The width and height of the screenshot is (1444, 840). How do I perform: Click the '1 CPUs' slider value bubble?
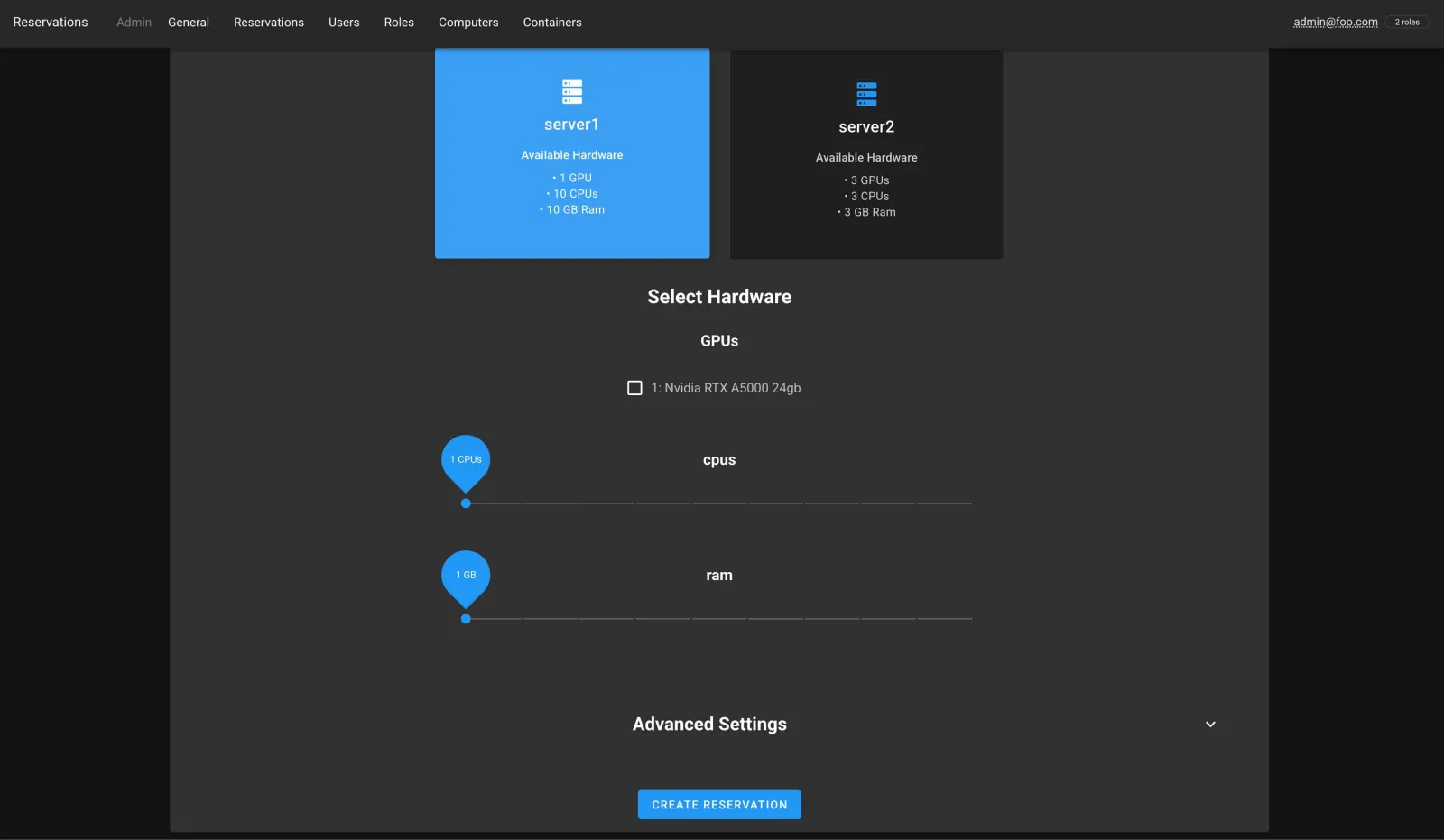(466, 460)
